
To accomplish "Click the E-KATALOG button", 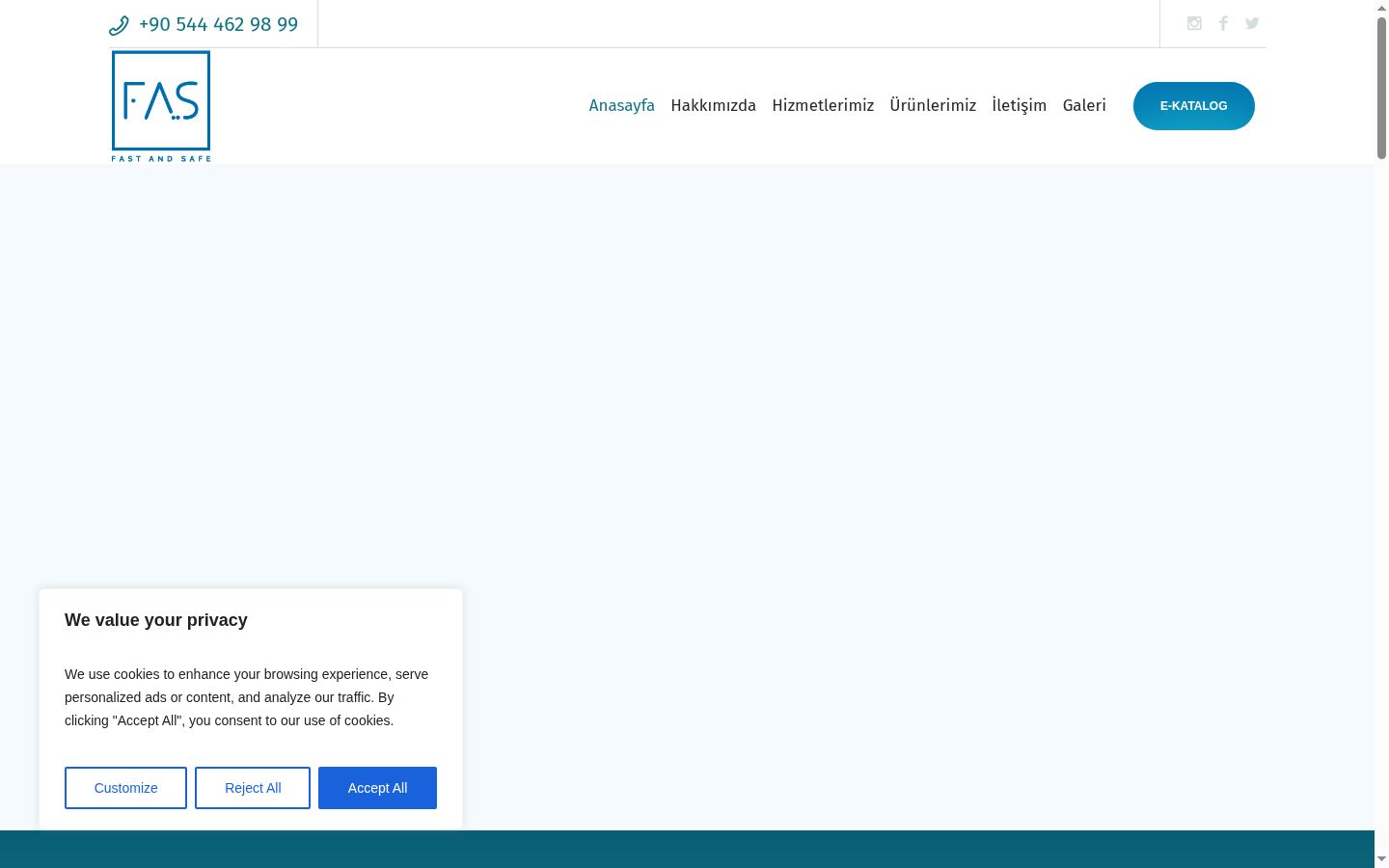I will tap(1194, 106).
